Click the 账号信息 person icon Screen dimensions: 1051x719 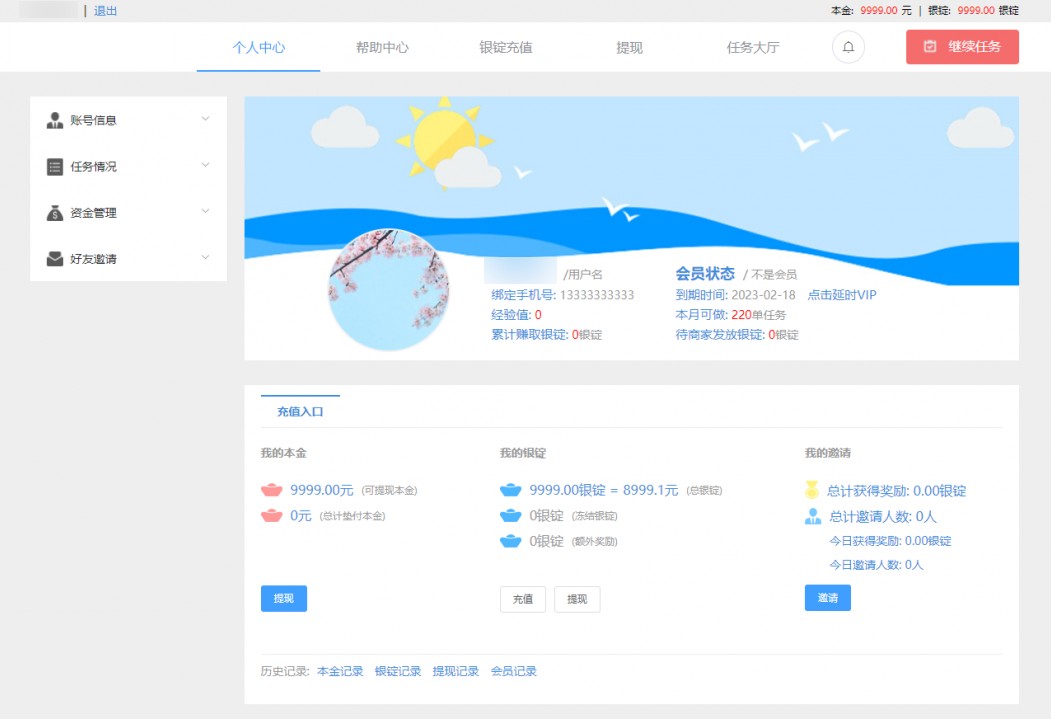[x=55, y=121]
